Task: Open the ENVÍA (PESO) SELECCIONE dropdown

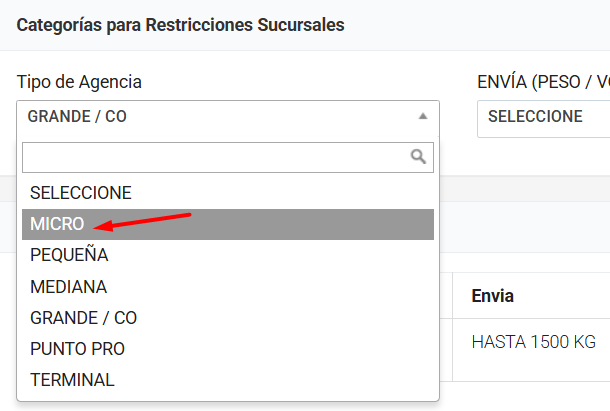Action: coord(543,118)
